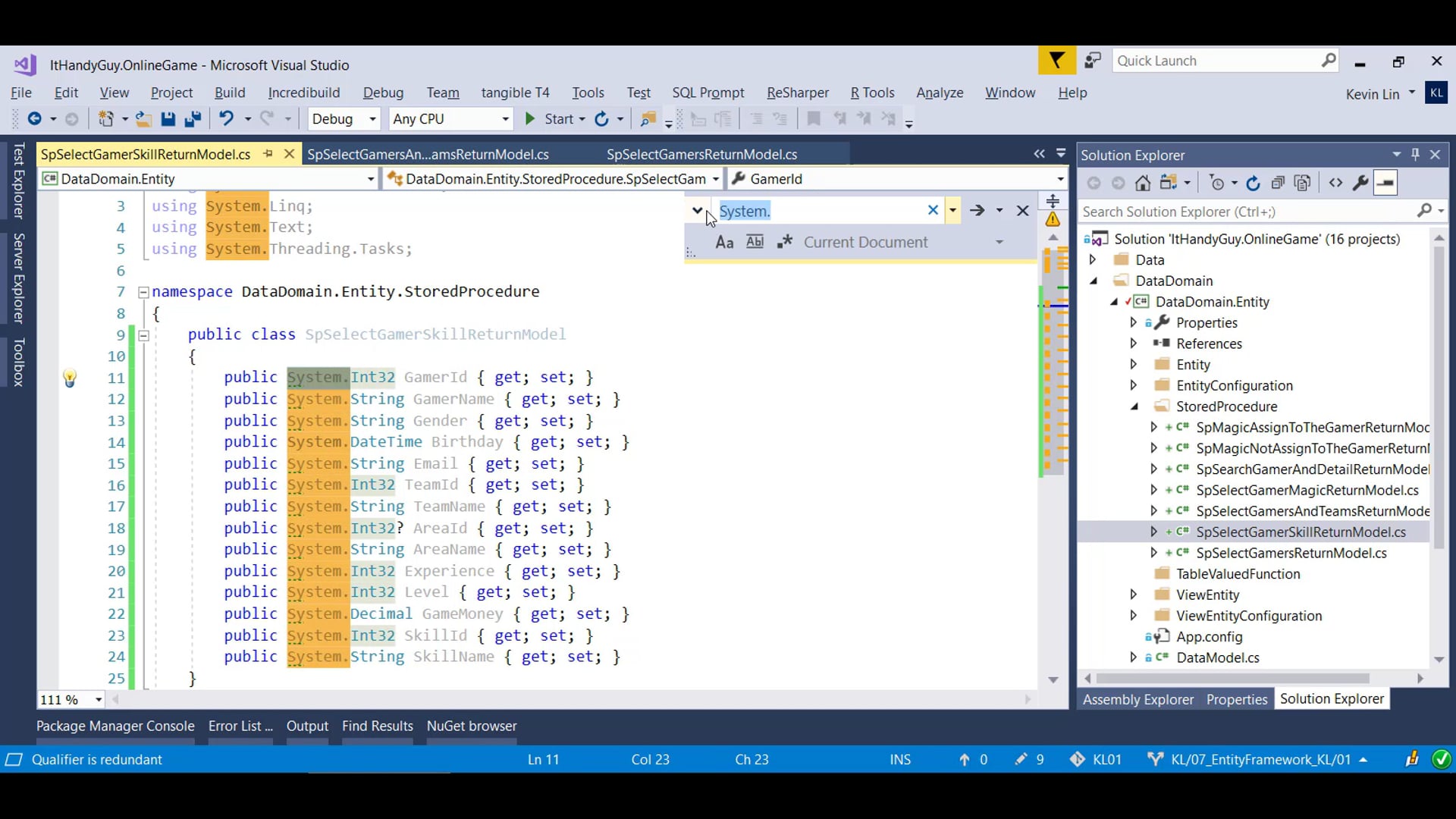The height and width of the screenshot is (819, 1456).
Task: Click the green Start debugging button
Action: [x=530, y=119]
